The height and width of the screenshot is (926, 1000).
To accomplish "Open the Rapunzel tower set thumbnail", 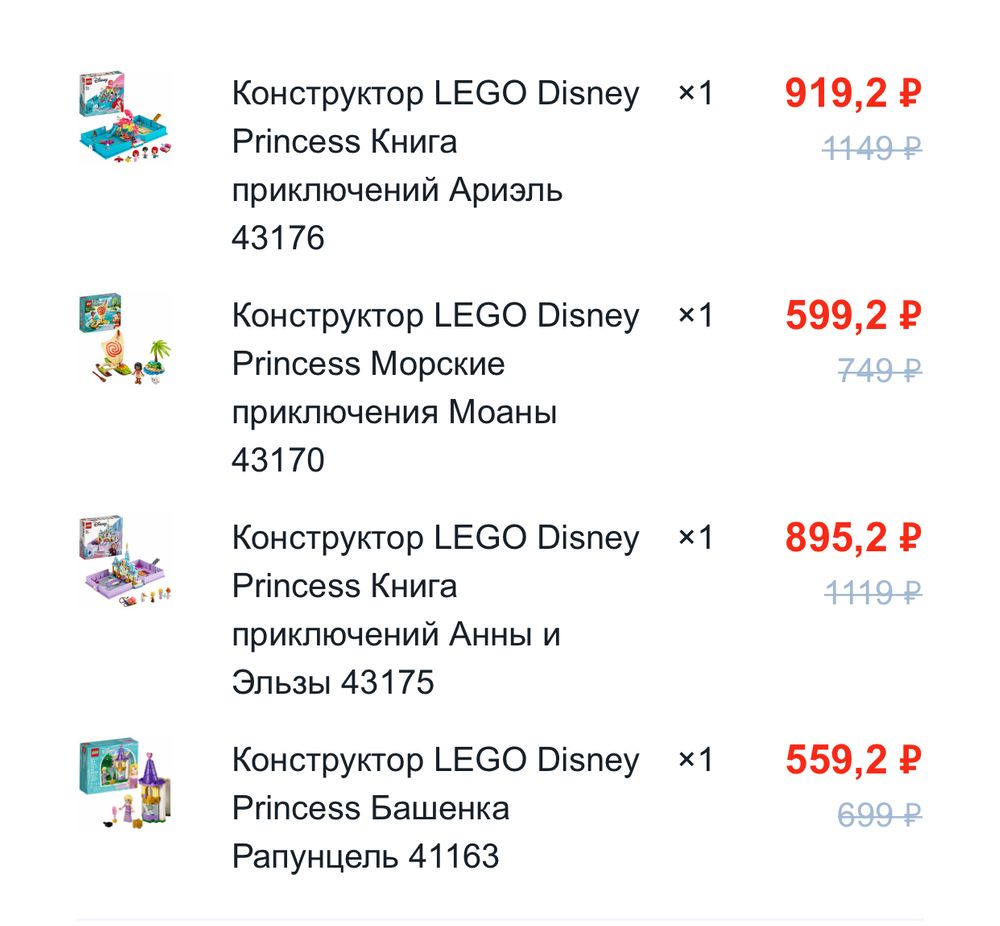I will 124,784.
